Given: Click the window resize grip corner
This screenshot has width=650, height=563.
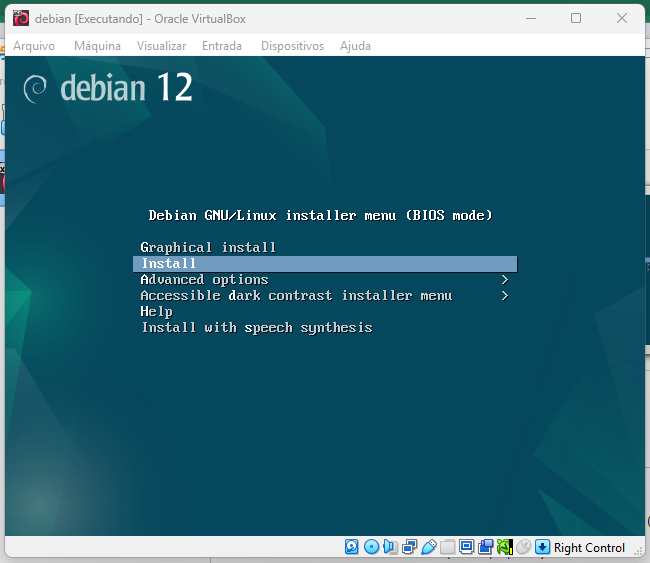Looking at the screenshot, I should pyautogui.click(x=640, y=552).
